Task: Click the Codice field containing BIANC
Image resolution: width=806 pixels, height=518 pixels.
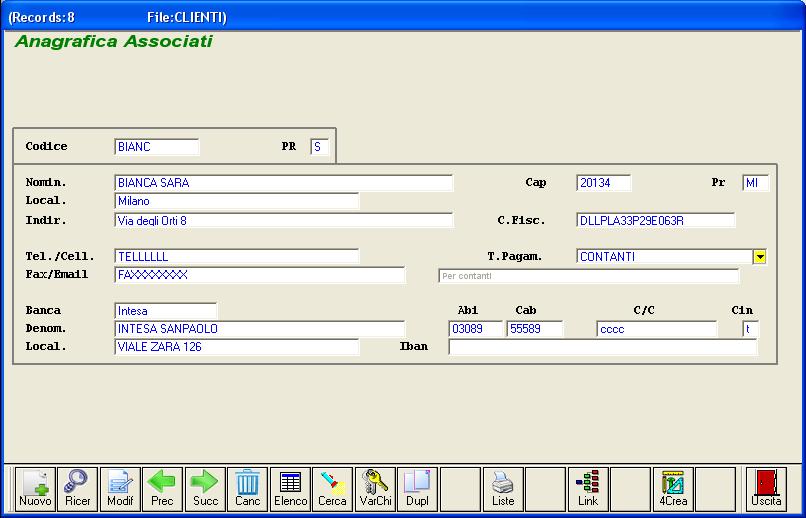Action: 157,146
